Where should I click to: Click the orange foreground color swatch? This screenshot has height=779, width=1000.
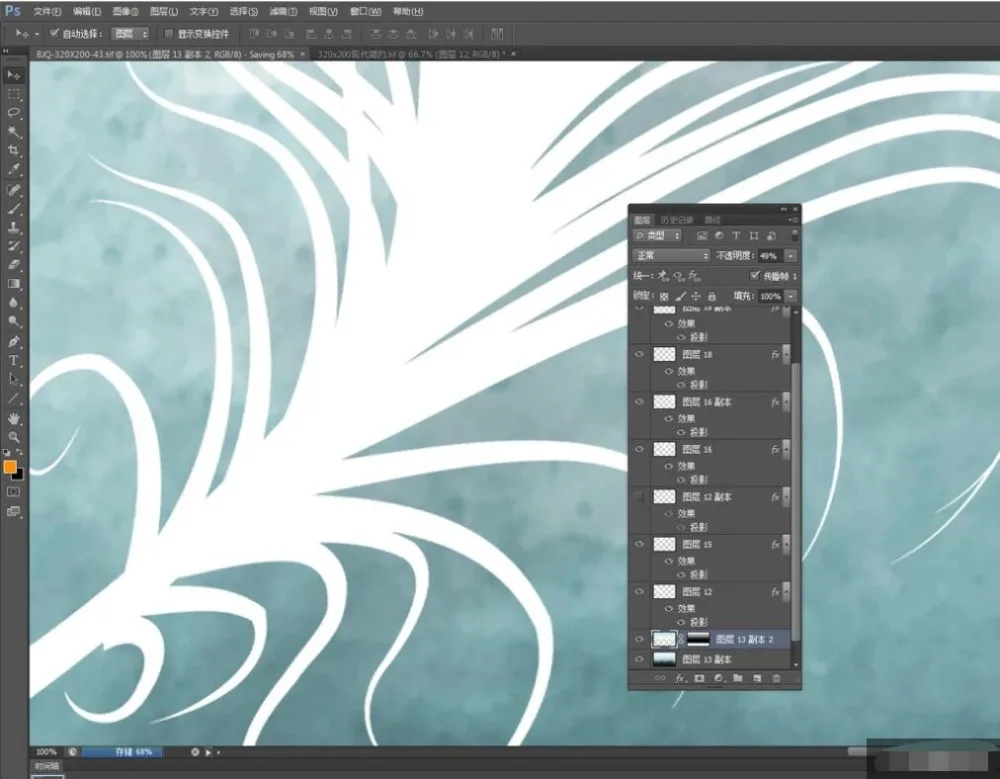(x=10, y=466)
